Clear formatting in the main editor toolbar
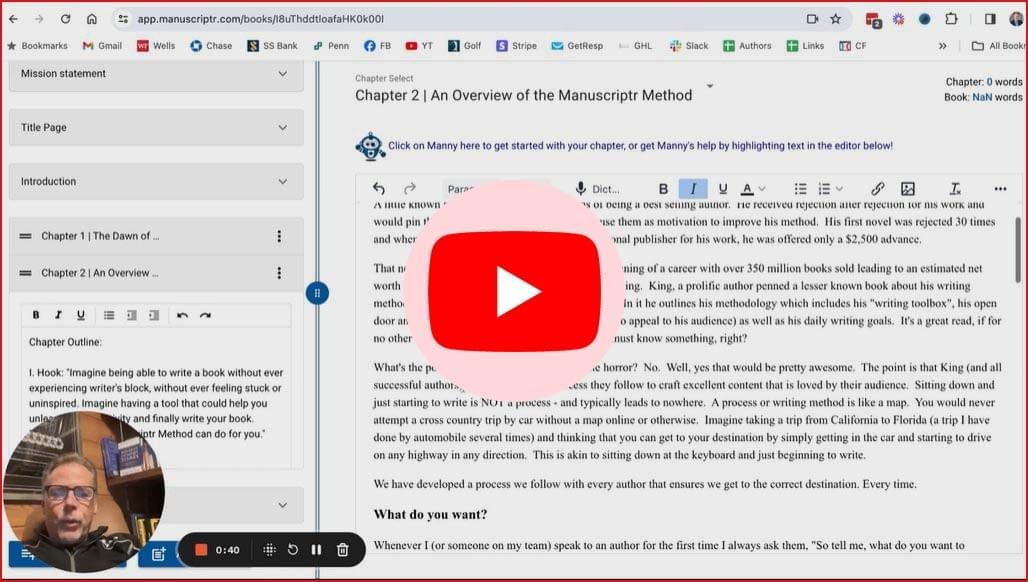The width and height of the screenshot is (1028, 582). point(955,189)
